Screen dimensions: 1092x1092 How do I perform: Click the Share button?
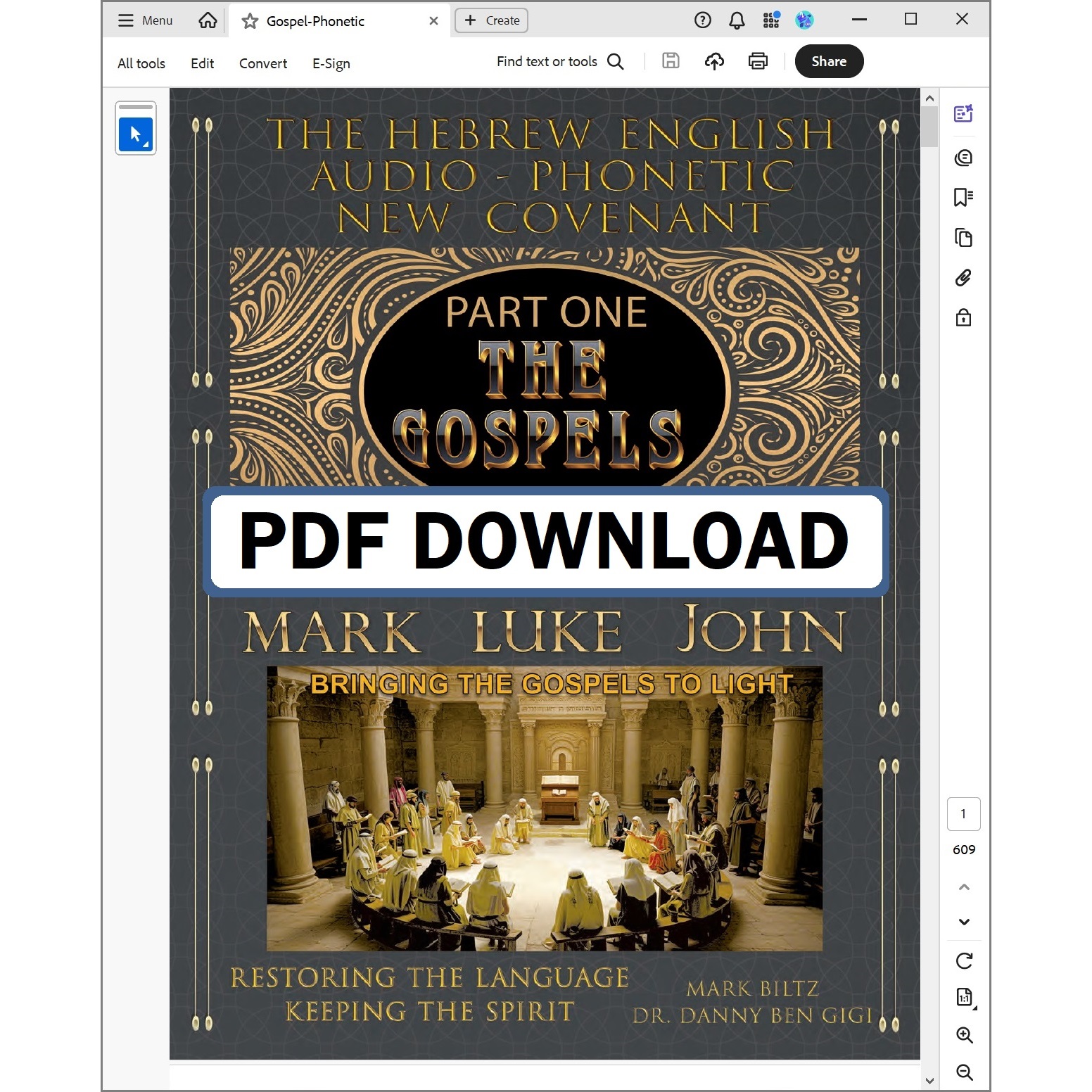[829, 62]
